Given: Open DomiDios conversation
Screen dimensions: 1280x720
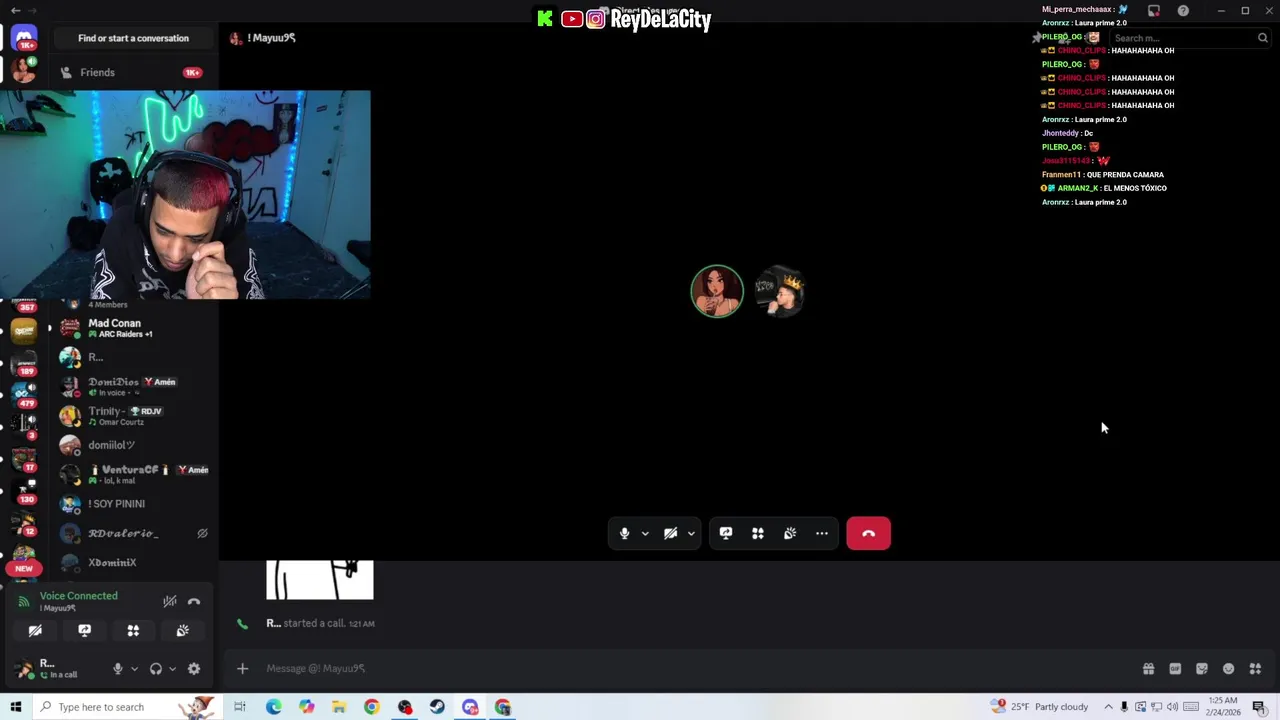Looking at the screenshot, I should (133, 387).
